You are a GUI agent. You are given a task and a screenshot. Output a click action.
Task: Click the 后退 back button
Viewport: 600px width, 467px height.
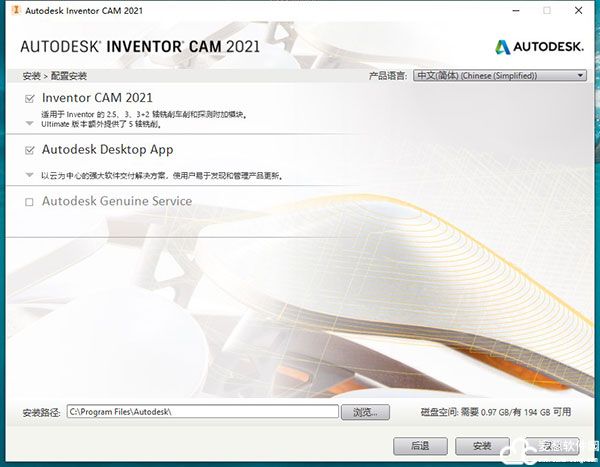420,446
